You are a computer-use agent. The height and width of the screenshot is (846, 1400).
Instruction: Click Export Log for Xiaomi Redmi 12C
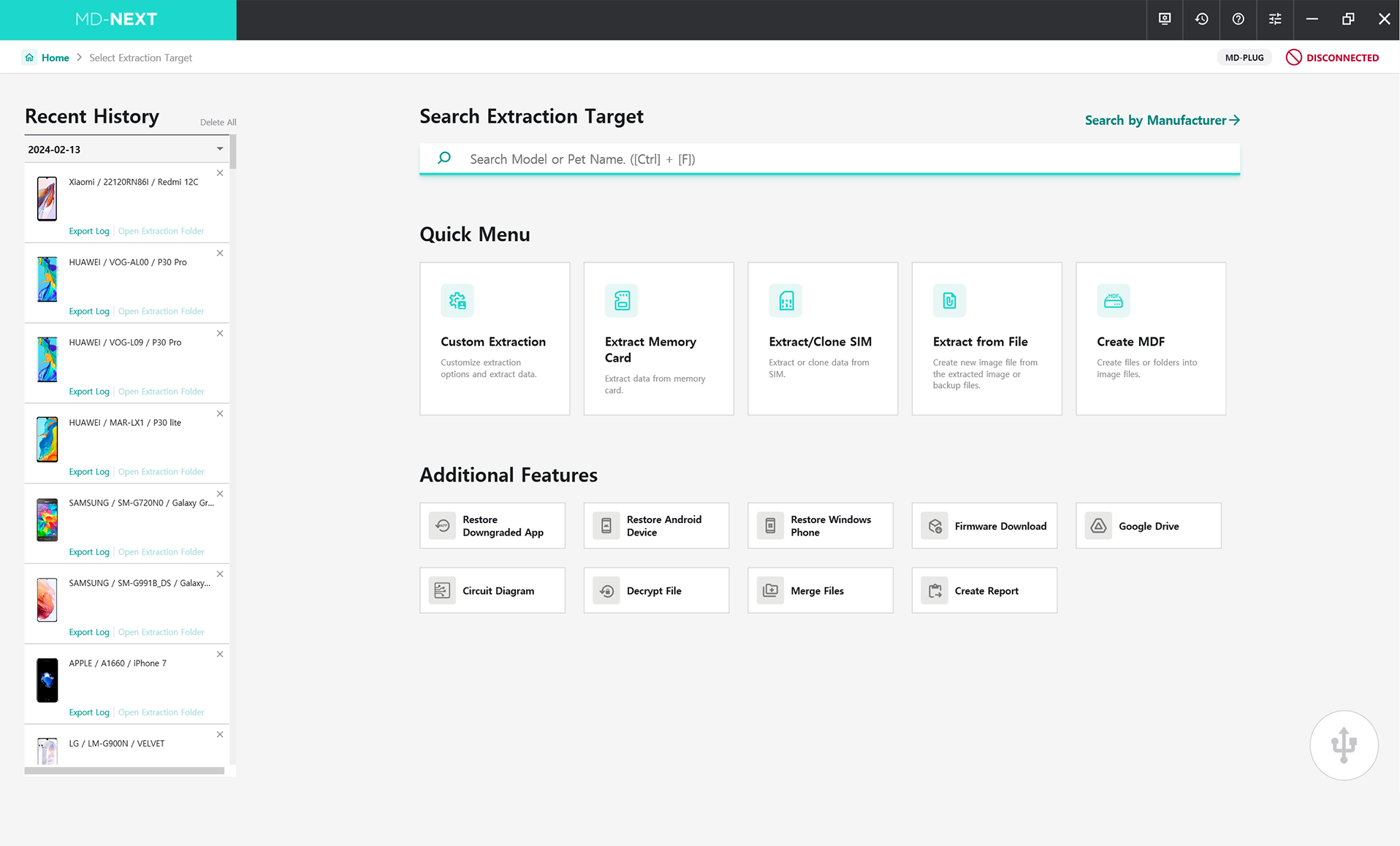89,231
